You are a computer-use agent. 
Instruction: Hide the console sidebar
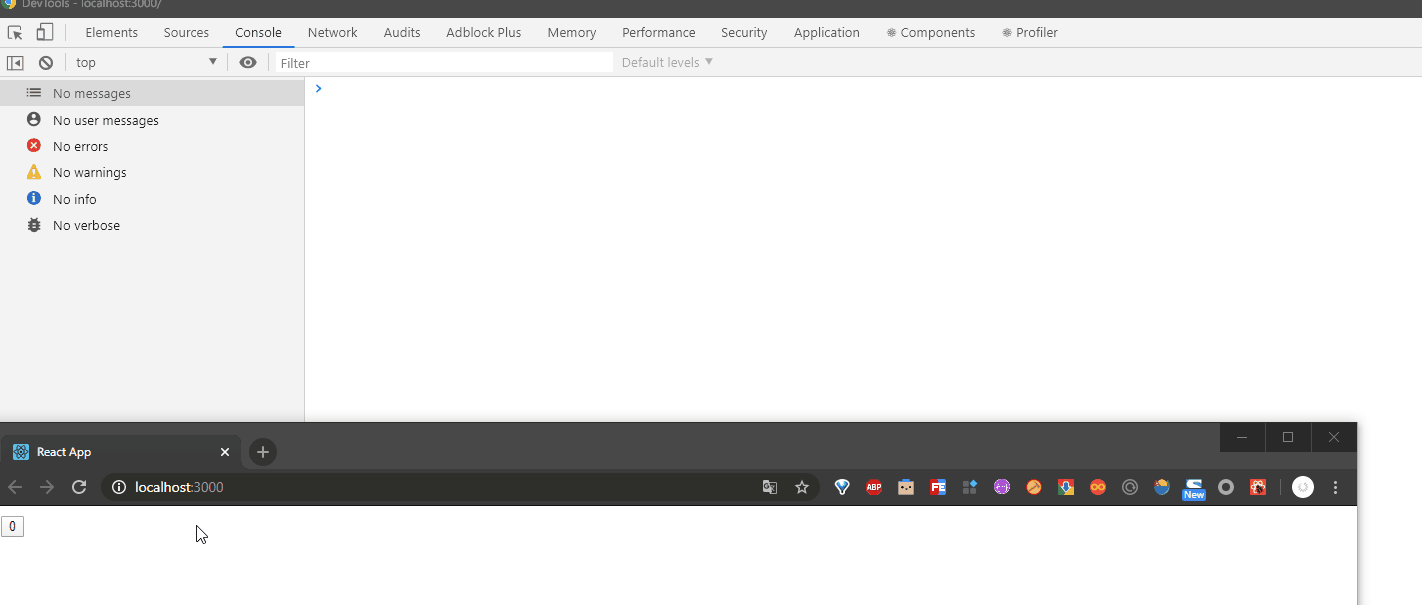pos(15,62)
